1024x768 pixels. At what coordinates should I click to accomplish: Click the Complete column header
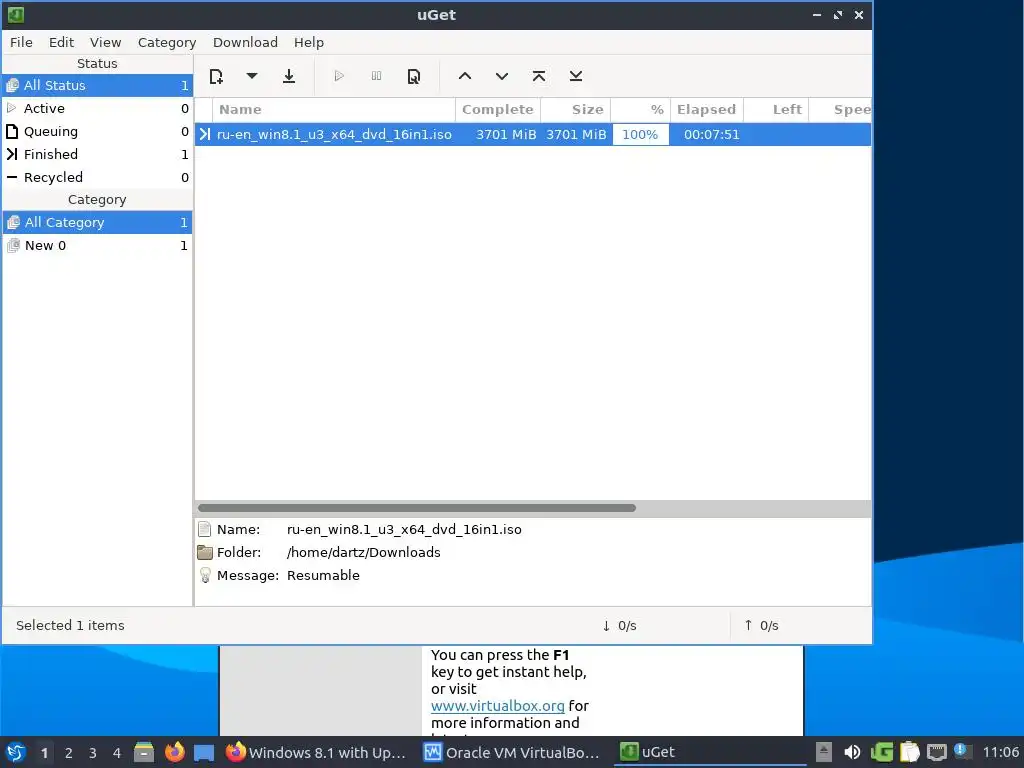[498, 110]
